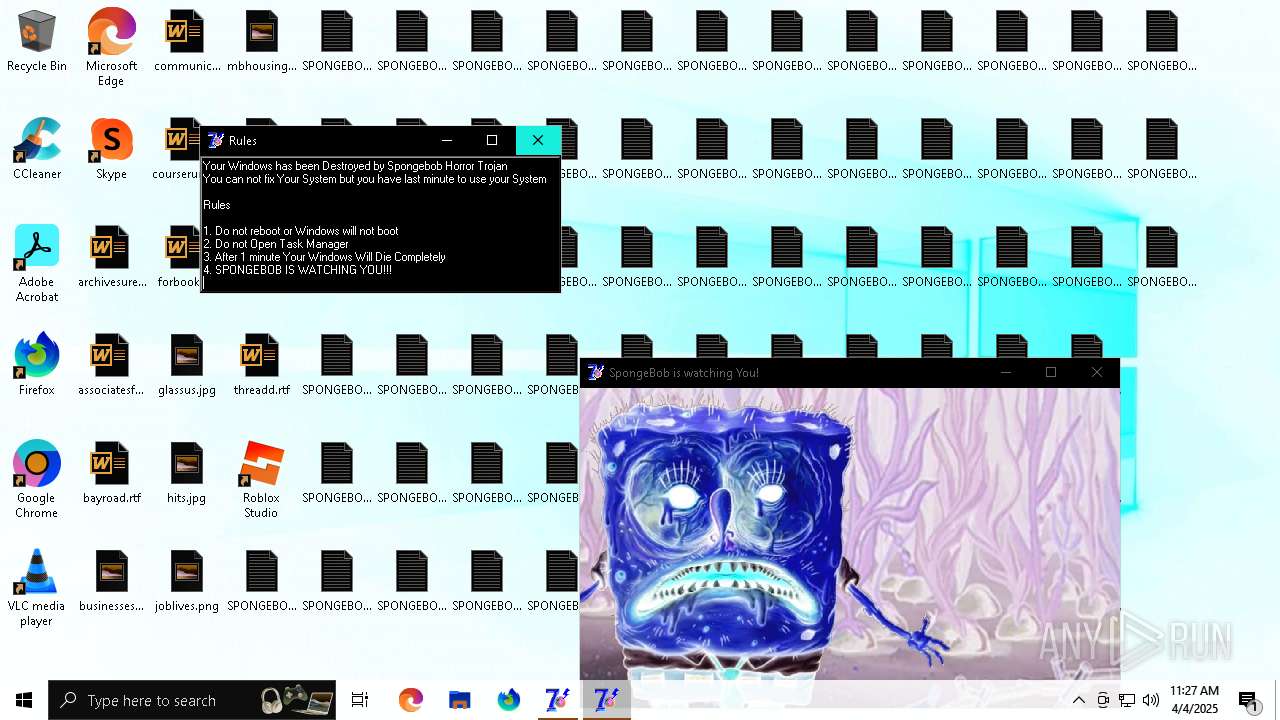Viewport: 1280px width, 720px height.
Task: Launch Firefox from the desktop shortcut
Action: pyautogui.click(x=37, y=365)
